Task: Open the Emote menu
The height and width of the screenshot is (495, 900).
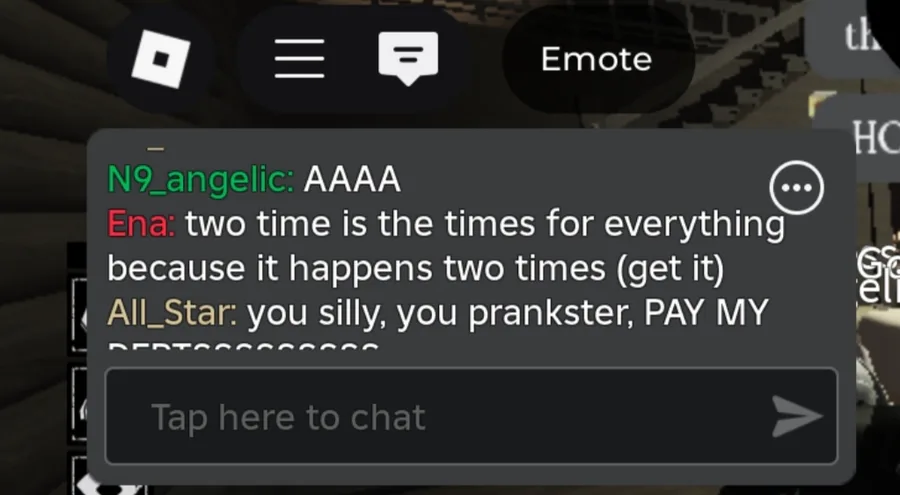Action: click(597, 59)
